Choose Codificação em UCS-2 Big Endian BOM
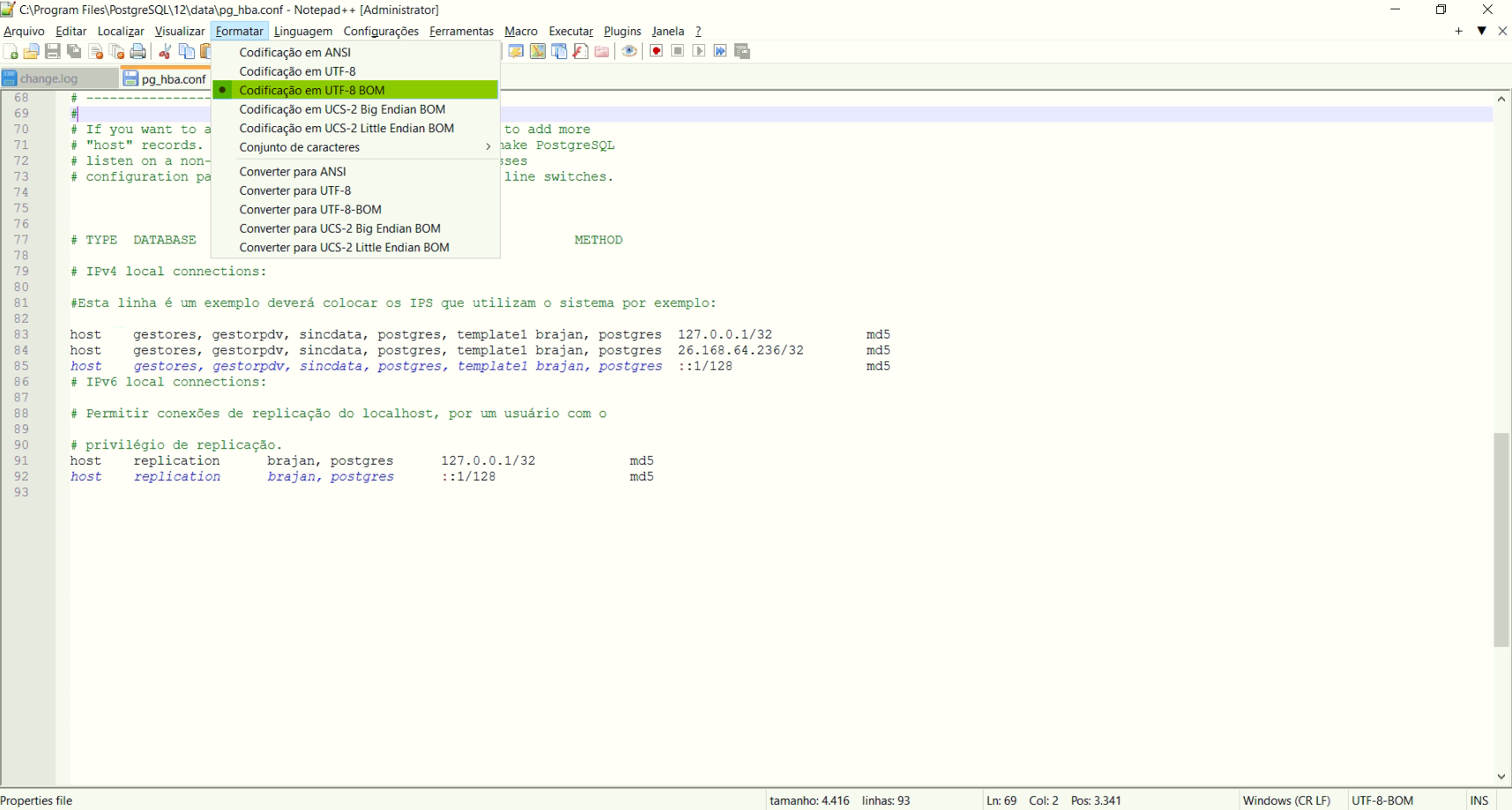This screenshot has height=810, width=1512. 341,109
